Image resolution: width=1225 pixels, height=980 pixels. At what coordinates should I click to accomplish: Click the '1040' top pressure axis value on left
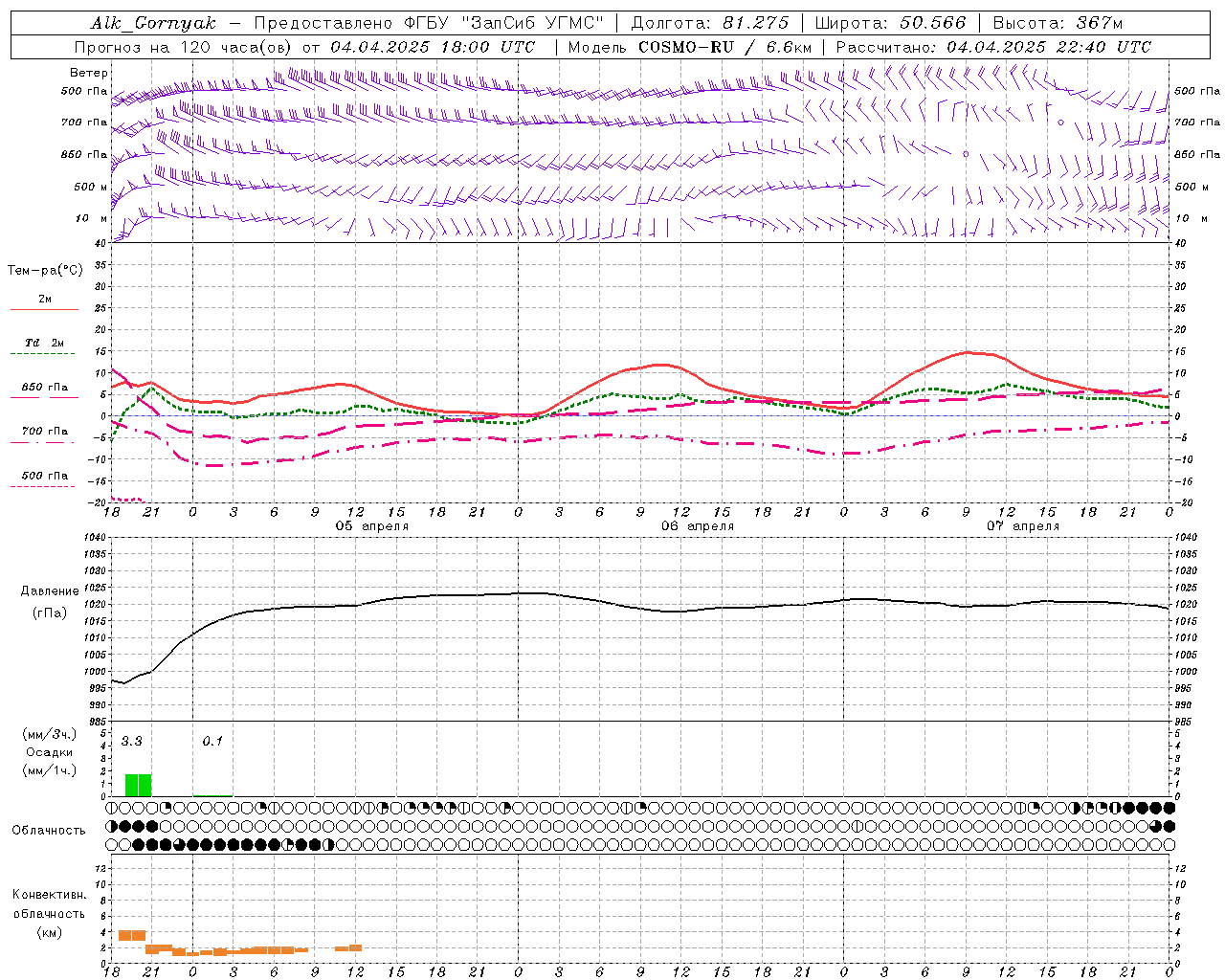pos(94,538)
